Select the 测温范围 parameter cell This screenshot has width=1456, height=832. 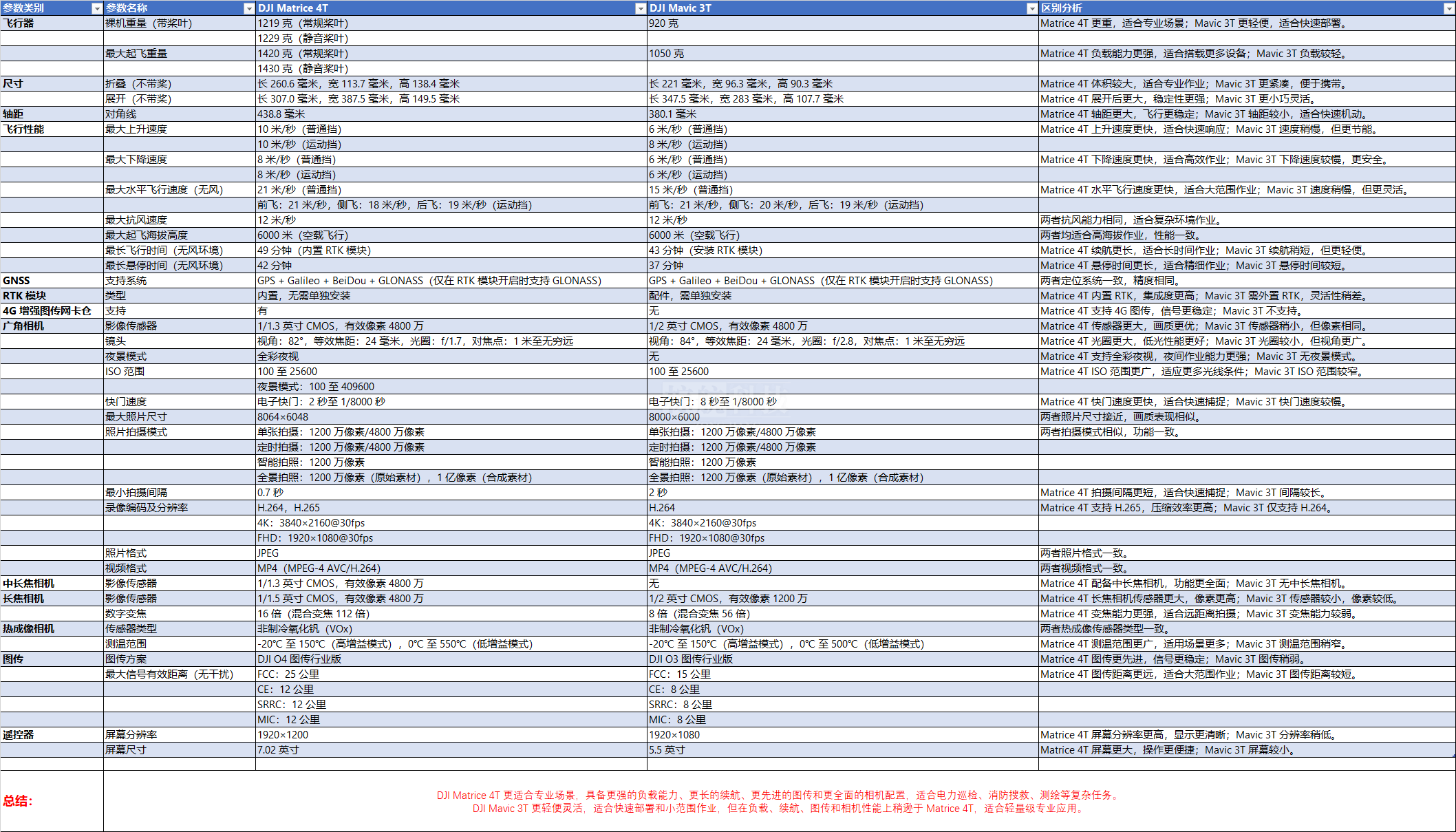coord(179,644)
